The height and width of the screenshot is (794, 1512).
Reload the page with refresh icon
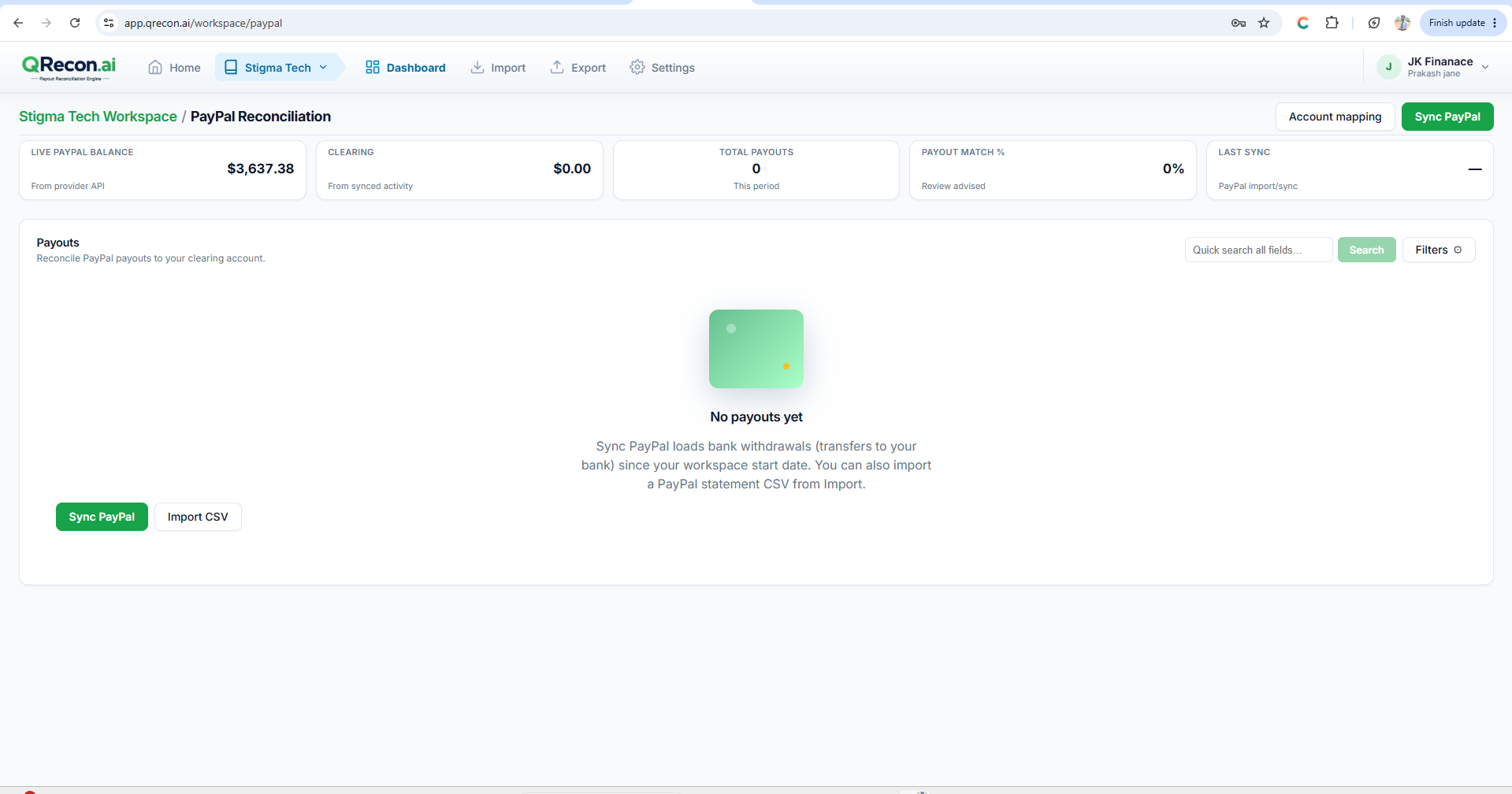click(x=75, y=23)
